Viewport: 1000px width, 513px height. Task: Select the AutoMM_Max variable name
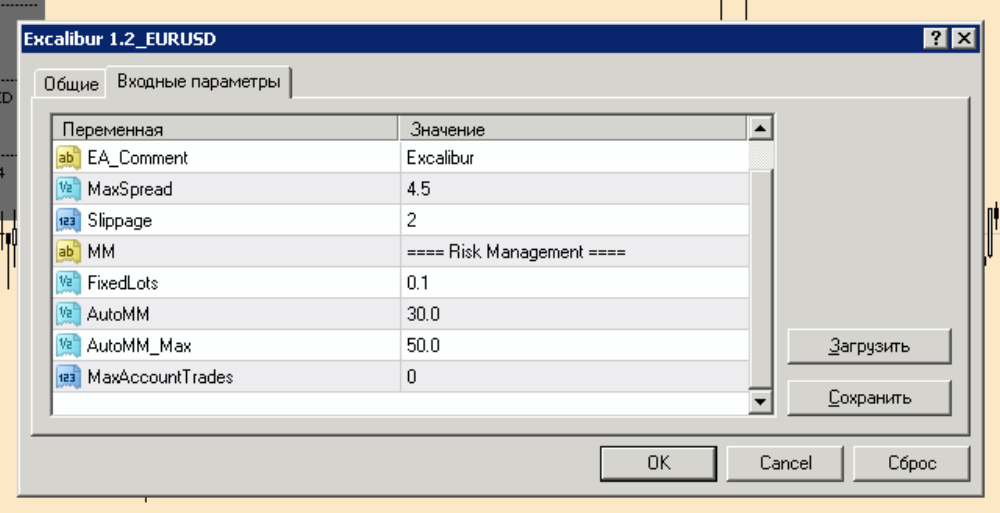(139, 345)
